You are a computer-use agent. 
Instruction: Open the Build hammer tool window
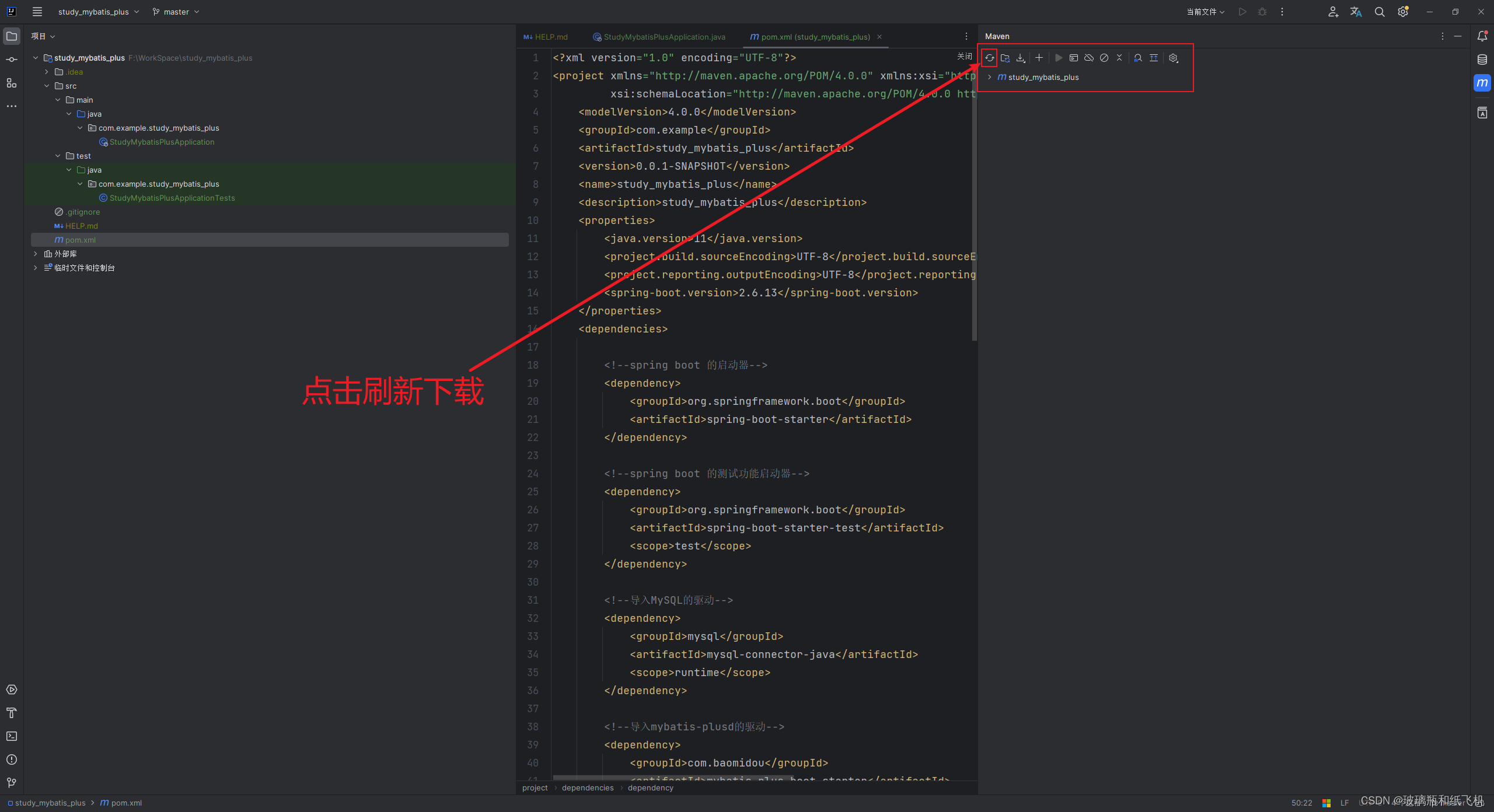tap(12, 713)
